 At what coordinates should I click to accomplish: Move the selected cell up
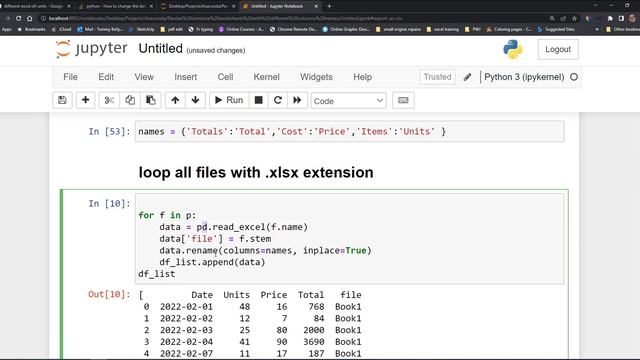[175, 100]
